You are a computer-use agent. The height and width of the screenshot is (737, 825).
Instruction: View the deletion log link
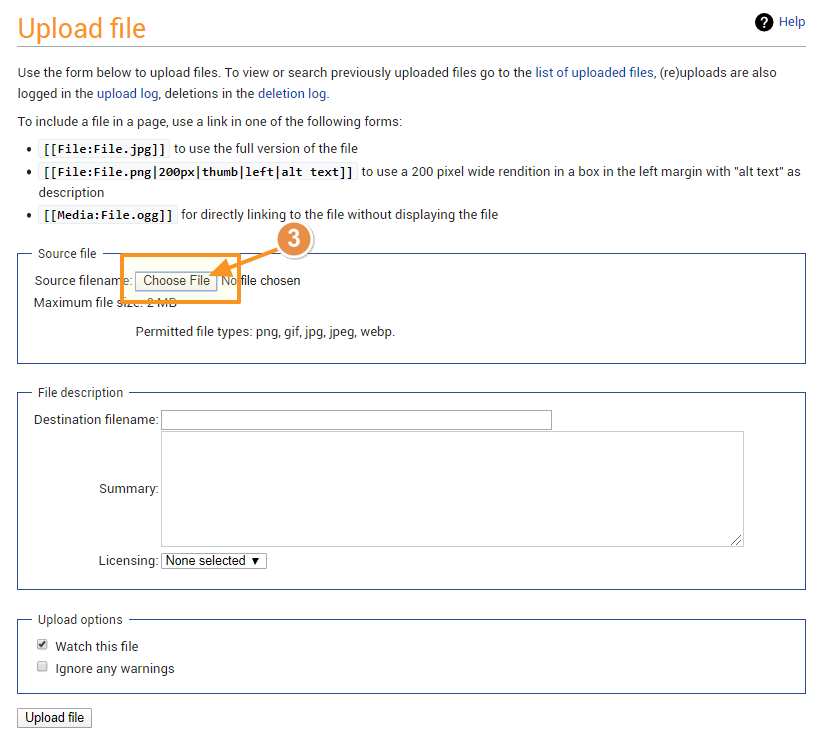click(291, 94)
